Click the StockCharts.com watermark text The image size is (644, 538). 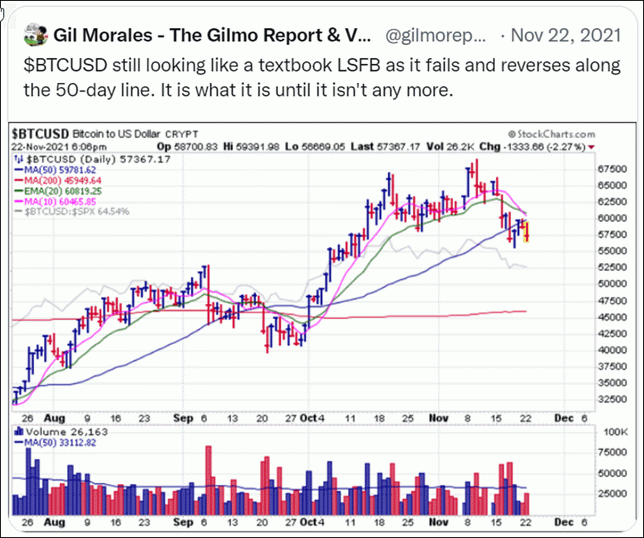551,134
